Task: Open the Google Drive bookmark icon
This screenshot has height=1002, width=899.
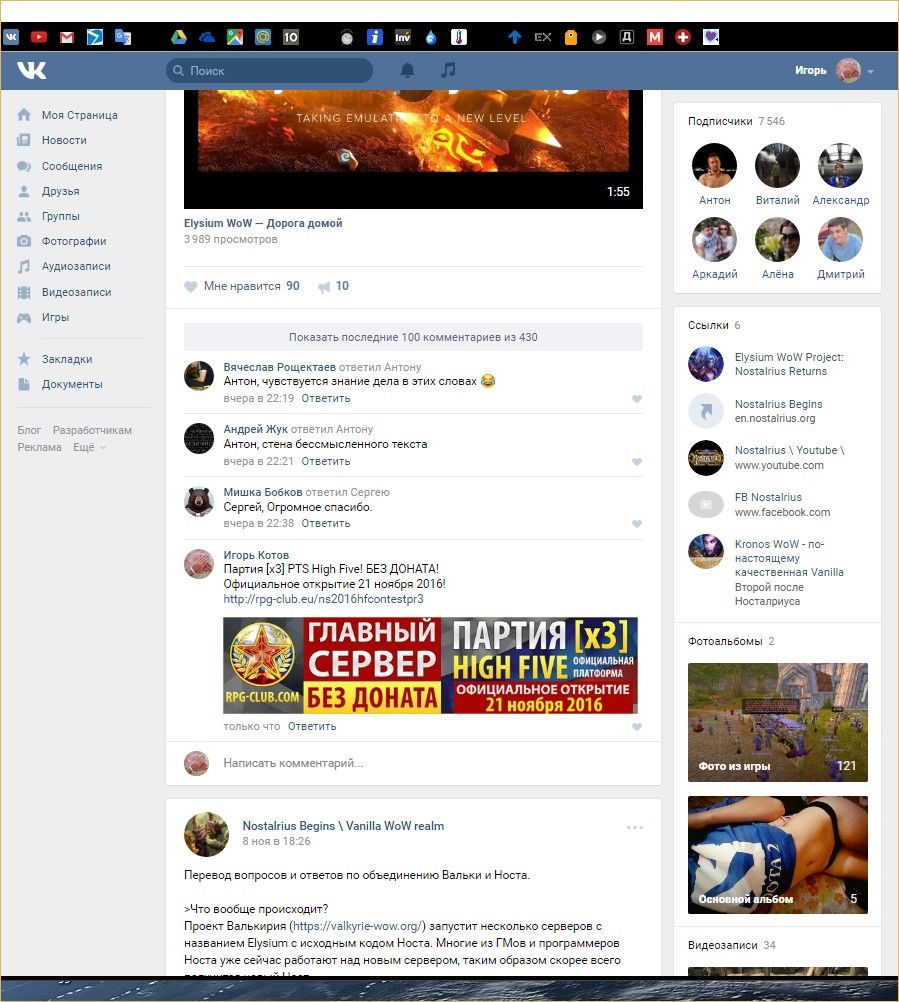Action: pos(179,37)
